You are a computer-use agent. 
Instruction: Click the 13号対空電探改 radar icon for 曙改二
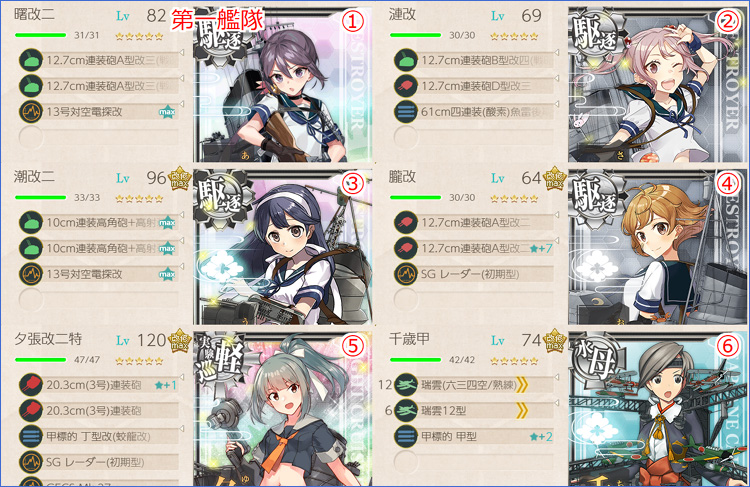point(31,112)
